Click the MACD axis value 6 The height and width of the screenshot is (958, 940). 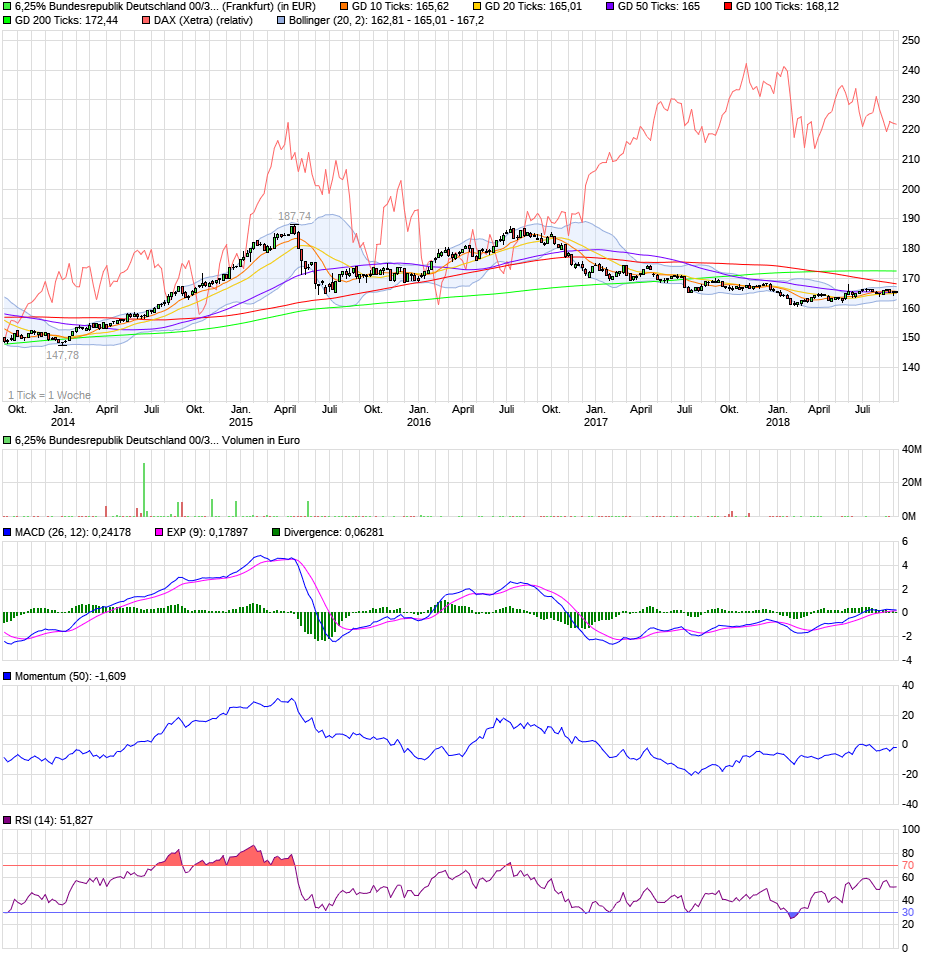point(905,542)
